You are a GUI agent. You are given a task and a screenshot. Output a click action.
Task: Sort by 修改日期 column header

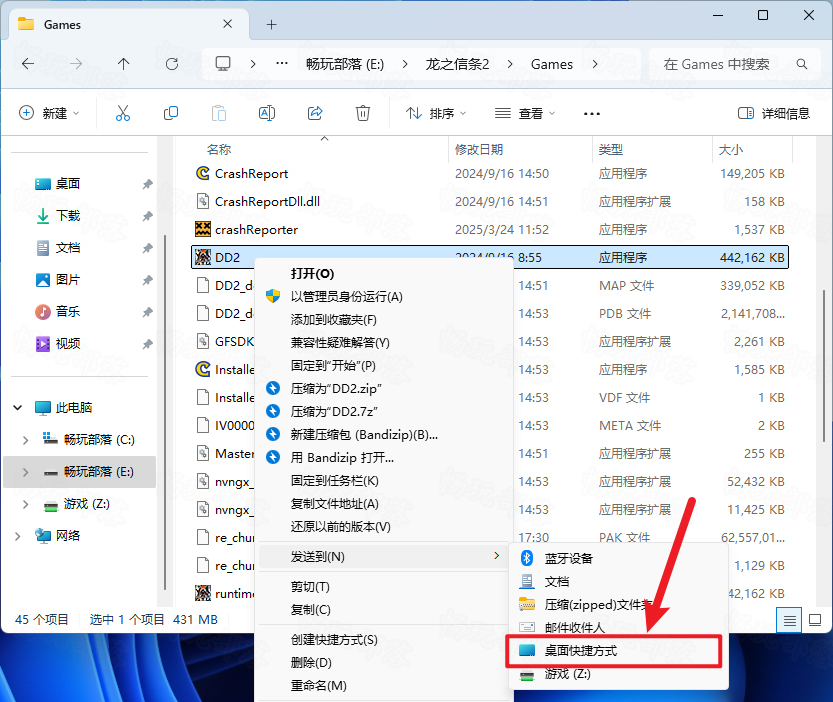click(x=479, y=149)
